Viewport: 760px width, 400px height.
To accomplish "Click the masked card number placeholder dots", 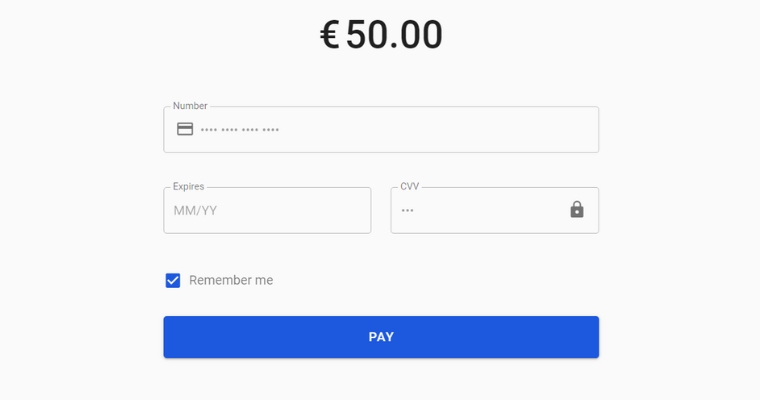I will click(x=240, y=129).
